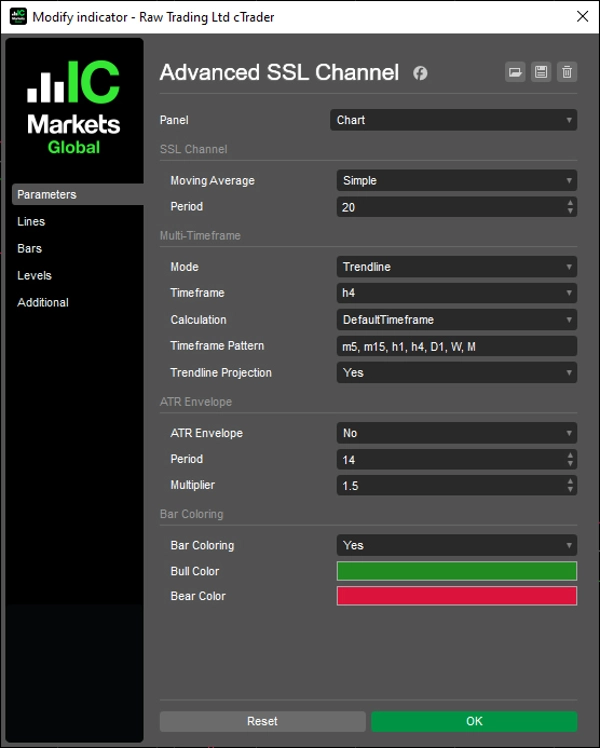Increase the ATR Period with up arrow

(x=570, y=456)
